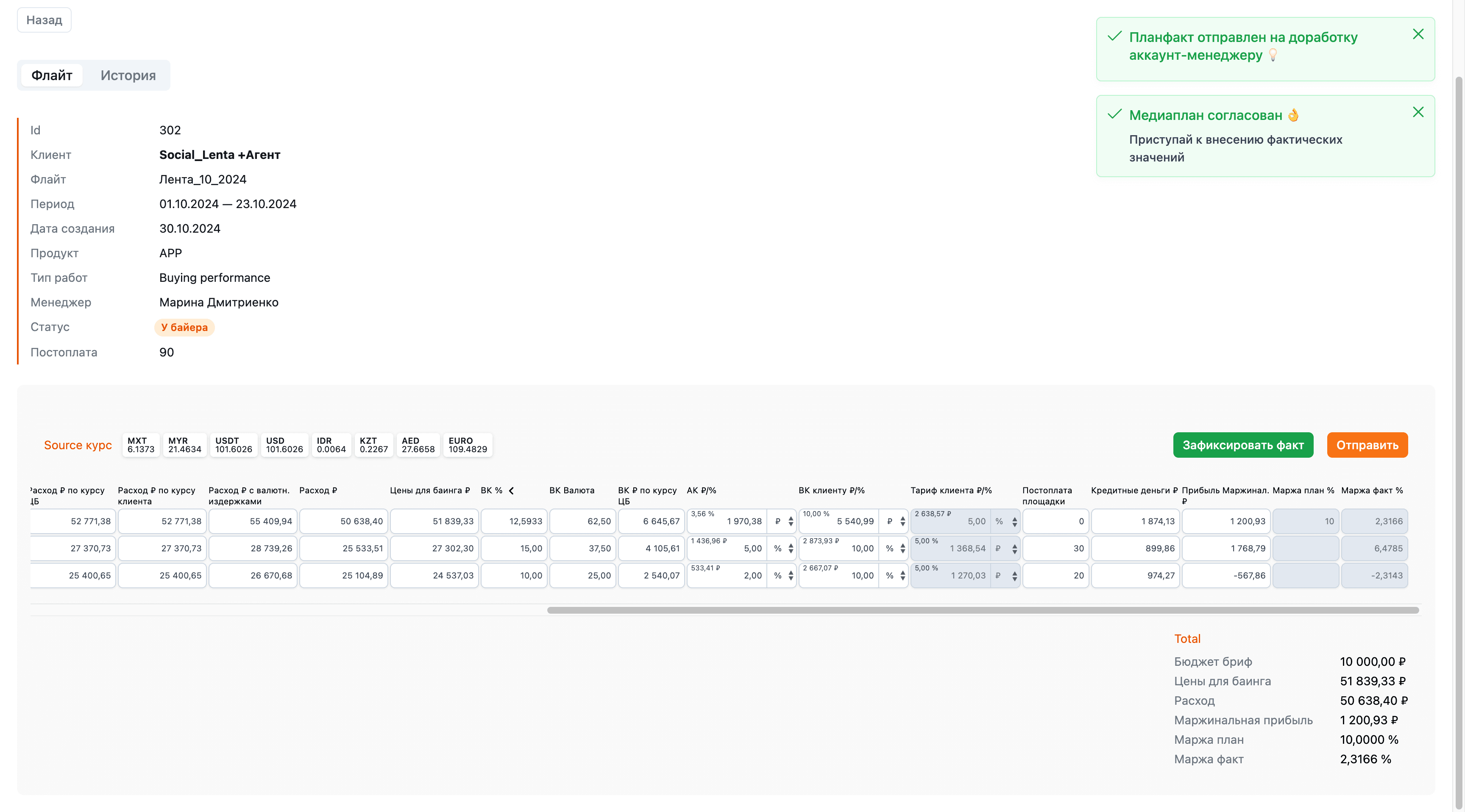Edit Постоплата площадки field with value 30
The width and height of the screenshot is (1465, 812).
(1056, 549)
